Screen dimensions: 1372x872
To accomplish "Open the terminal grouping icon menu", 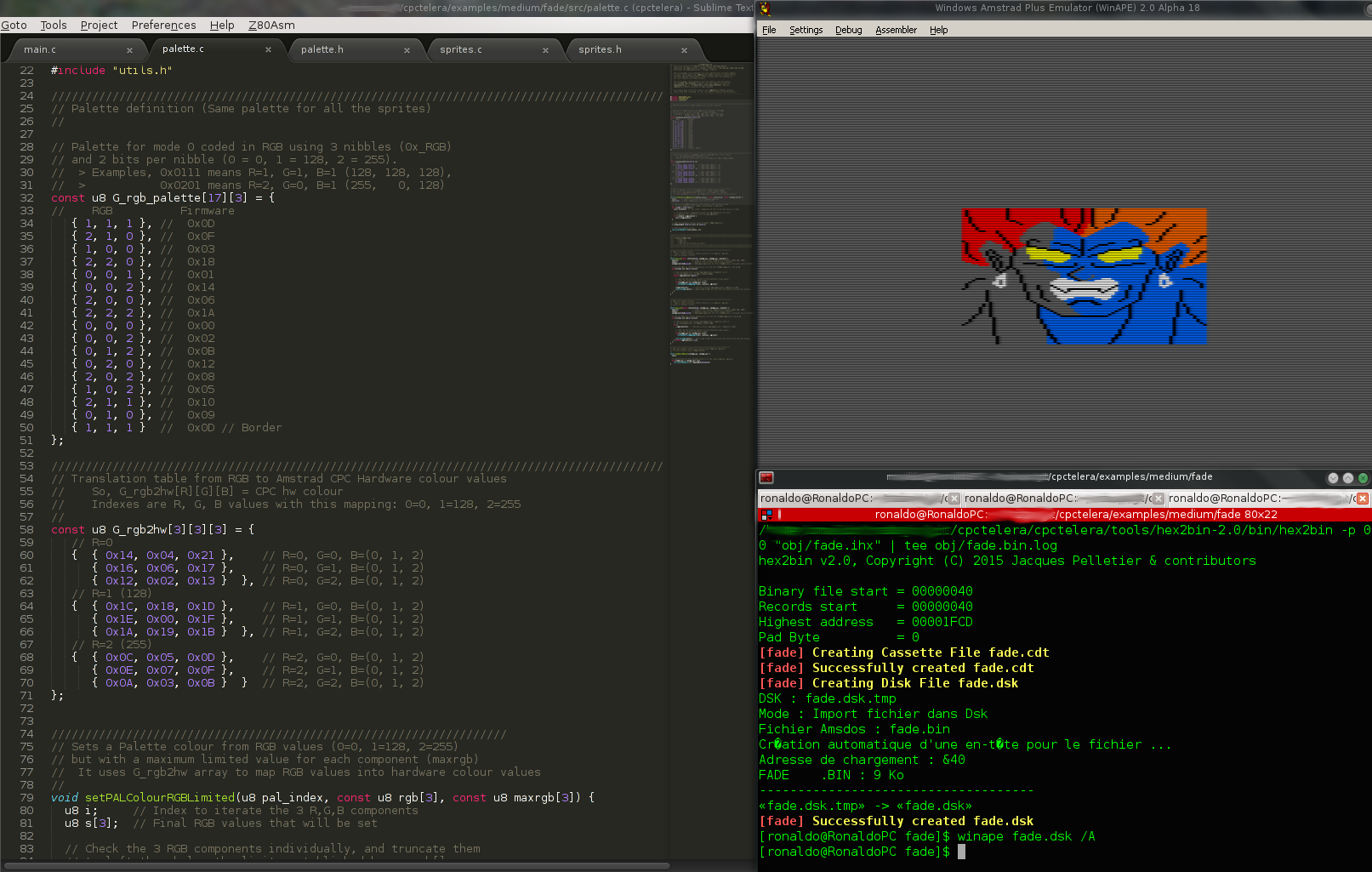I will pos(766,515).
